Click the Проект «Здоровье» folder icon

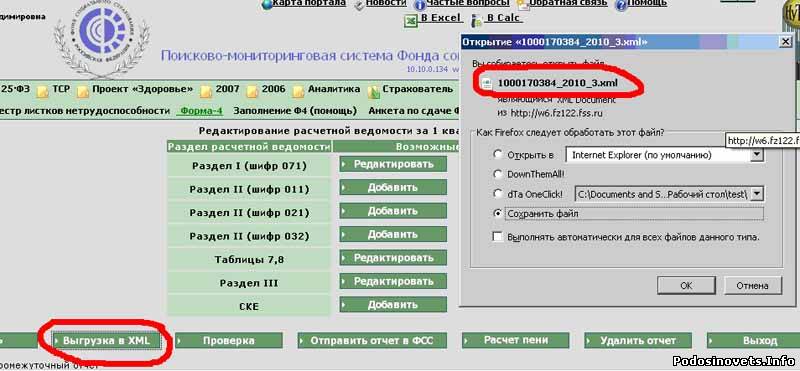pos(83,91)
